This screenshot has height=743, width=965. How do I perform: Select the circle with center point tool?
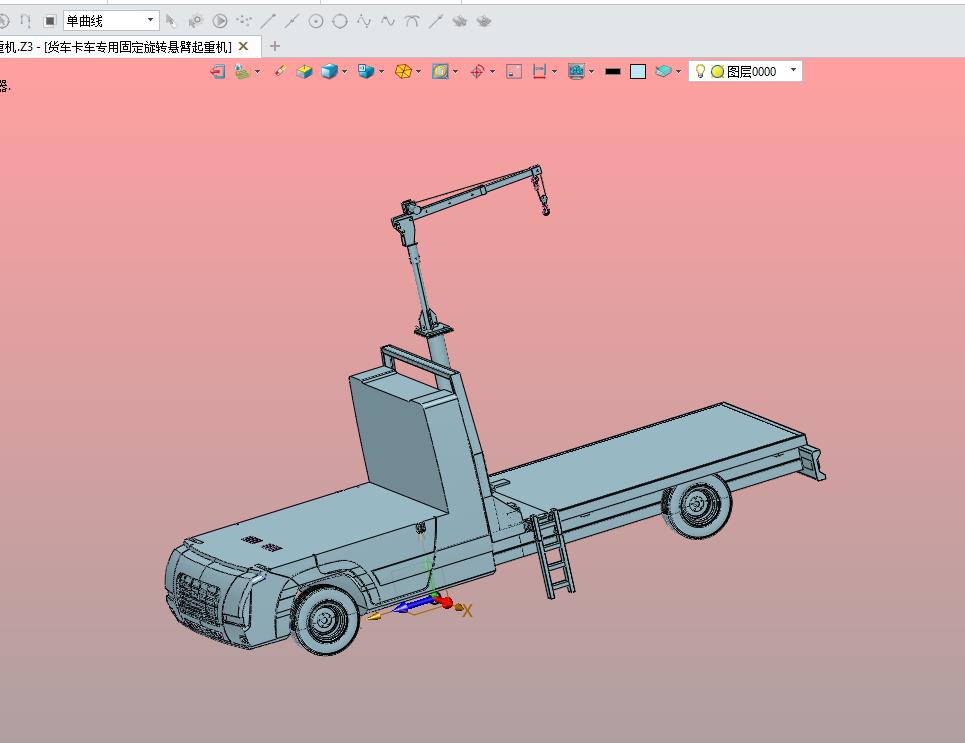pyautogui.click(x=316, y=21)
